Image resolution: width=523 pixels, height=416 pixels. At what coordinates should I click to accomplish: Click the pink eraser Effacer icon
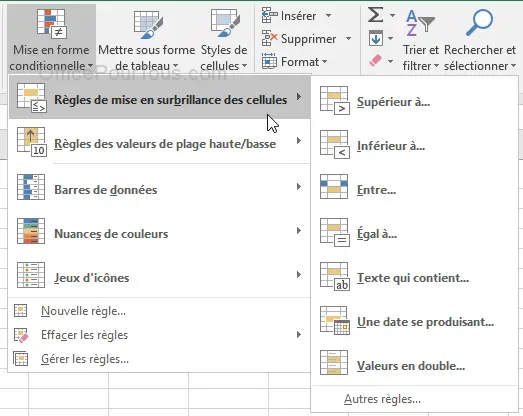click(376, 61)
